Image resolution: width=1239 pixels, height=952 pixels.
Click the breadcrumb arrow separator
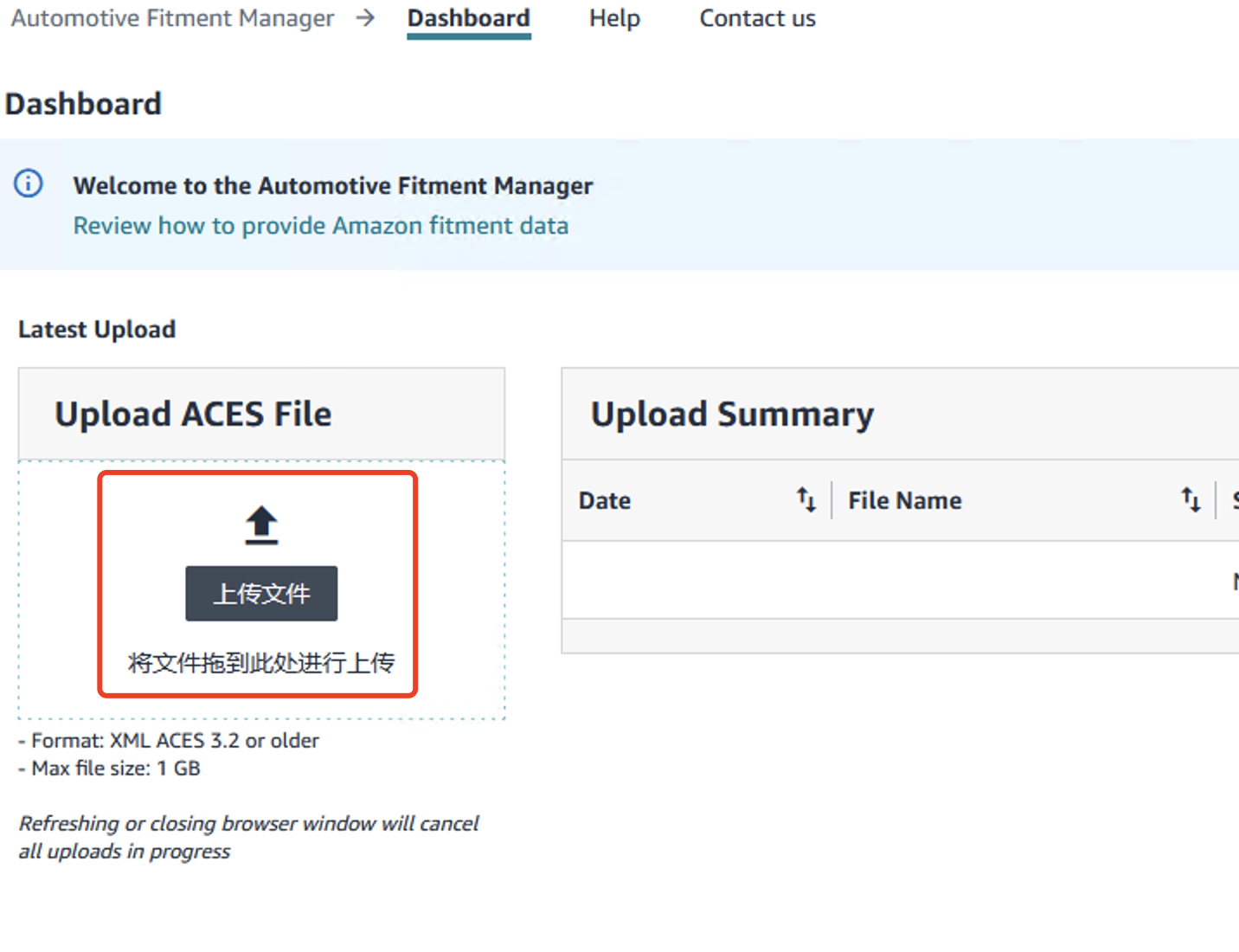366,18
